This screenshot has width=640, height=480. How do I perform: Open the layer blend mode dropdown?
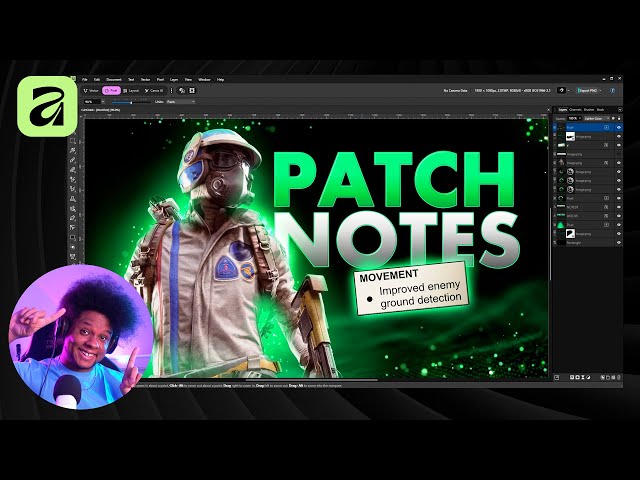(x=596, y=118)
